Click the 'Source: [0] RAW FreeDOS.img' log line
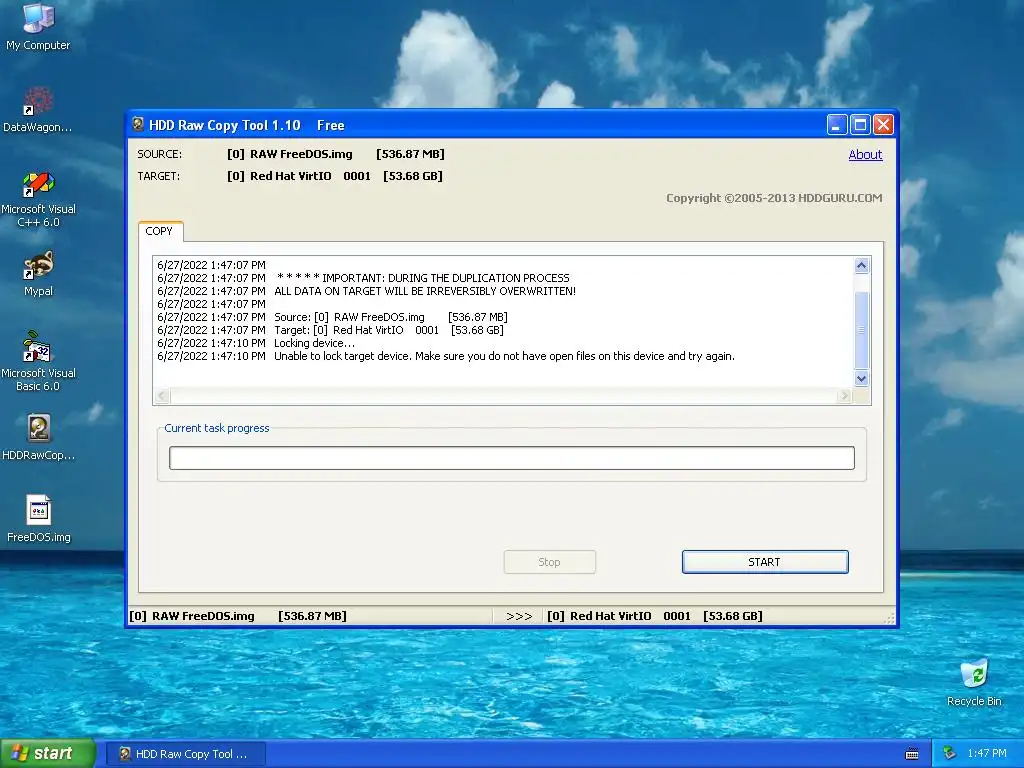Image resolution: width=1024 pixels, height=768 pixels. click(332, 317)
